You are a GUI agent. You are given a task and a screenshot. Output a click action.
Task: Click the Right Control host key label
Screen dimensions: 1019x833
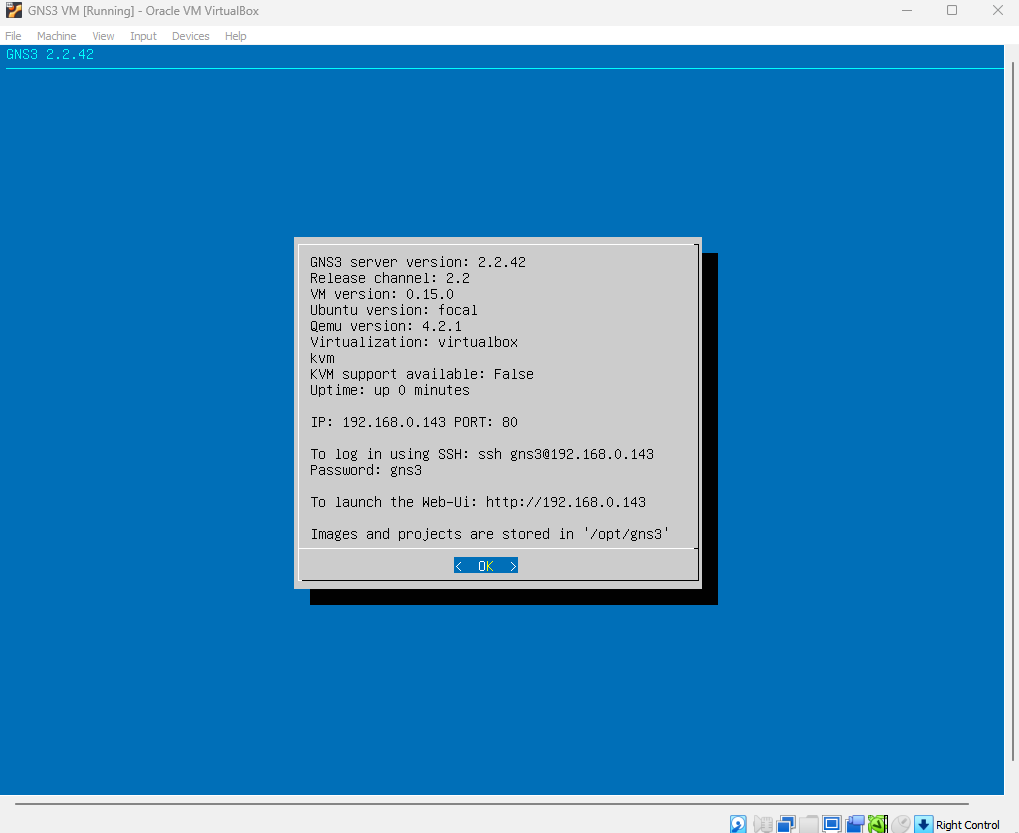point(967,825)
